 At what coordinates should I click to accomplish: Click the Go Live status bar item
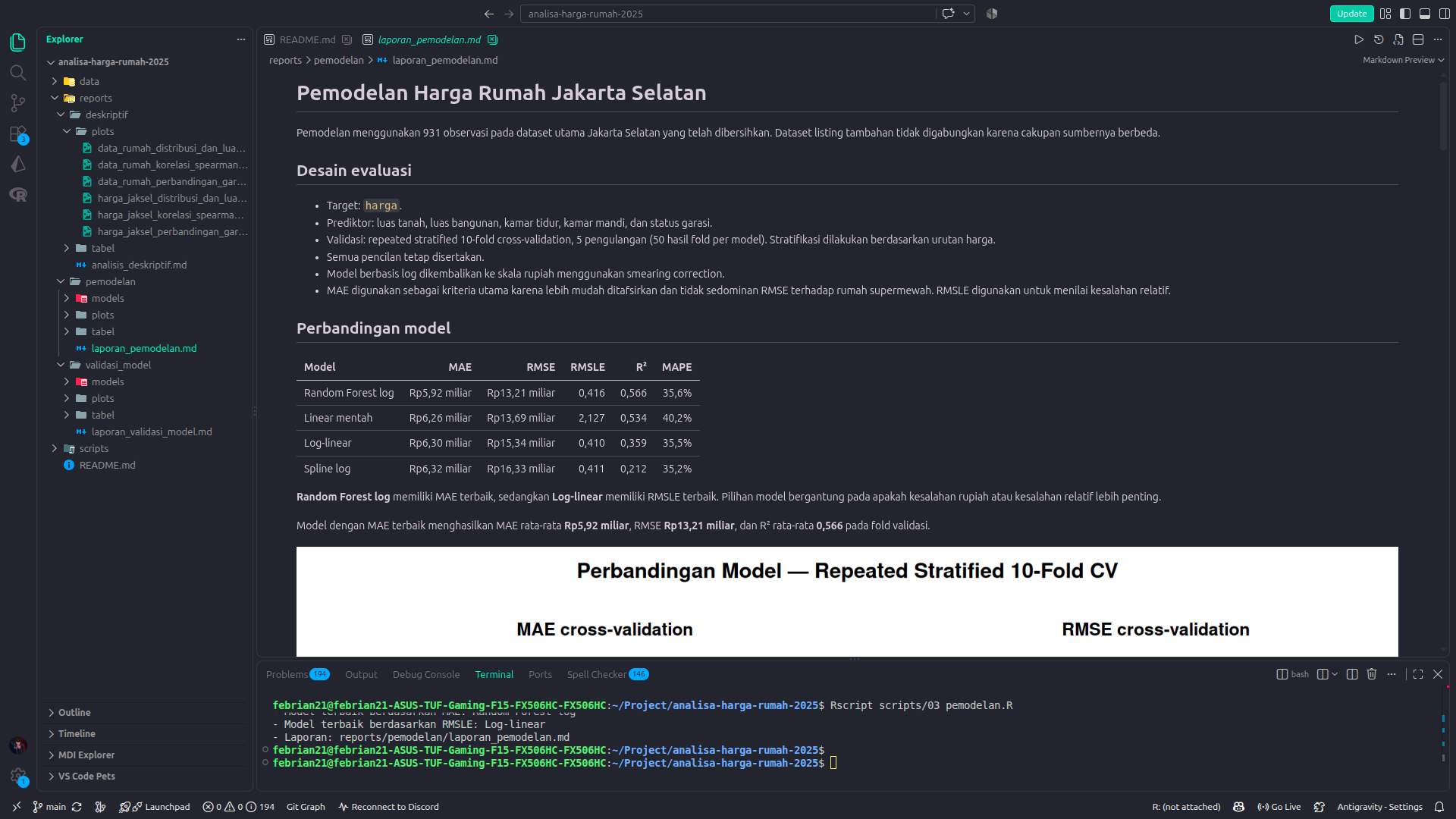click(1279, 807)
